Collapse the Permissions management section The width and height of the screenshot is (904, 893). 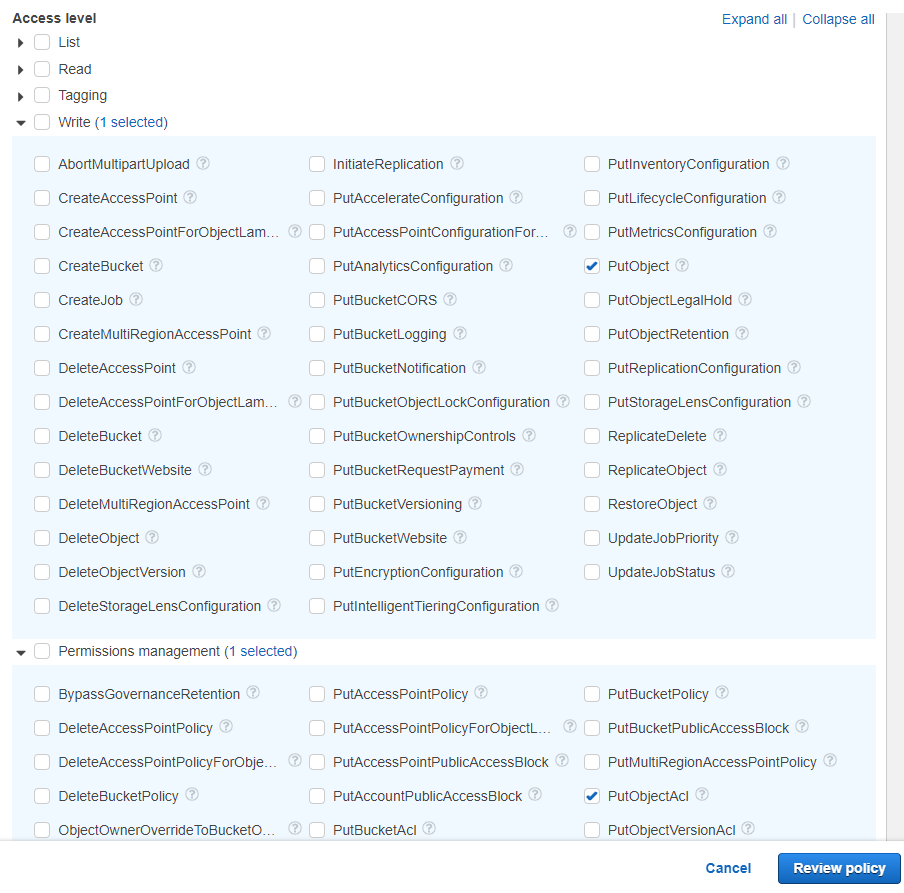click(x=21, y=653)
